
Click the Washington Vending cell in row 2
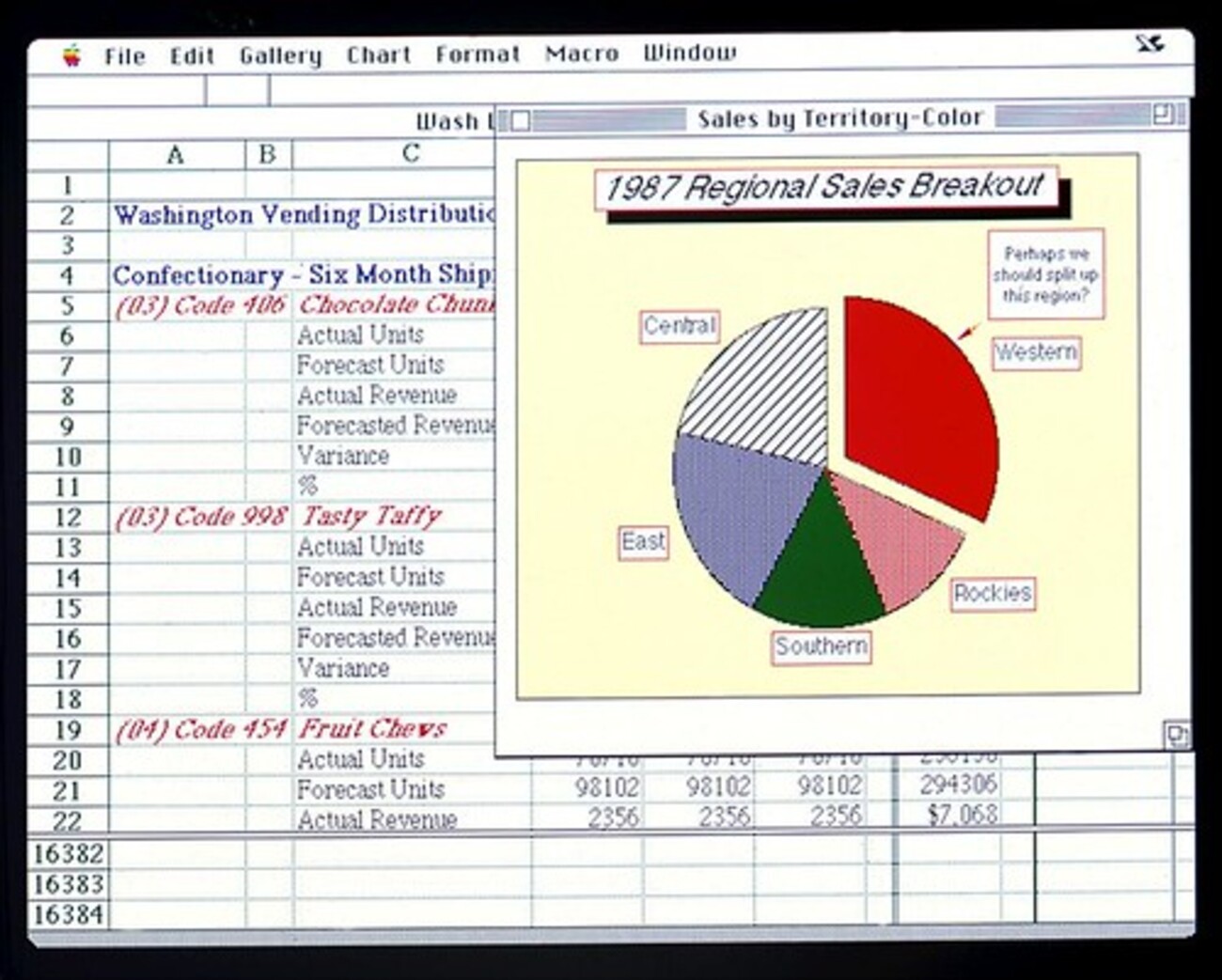[x=303, y=215]
